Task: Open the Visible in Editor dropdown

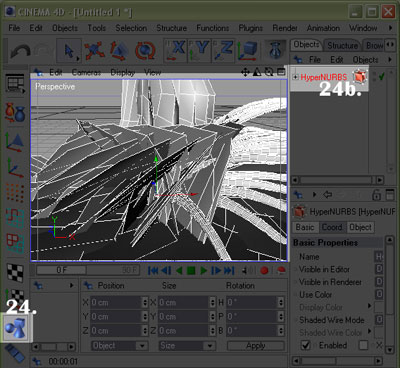Action: click(379, 269)
